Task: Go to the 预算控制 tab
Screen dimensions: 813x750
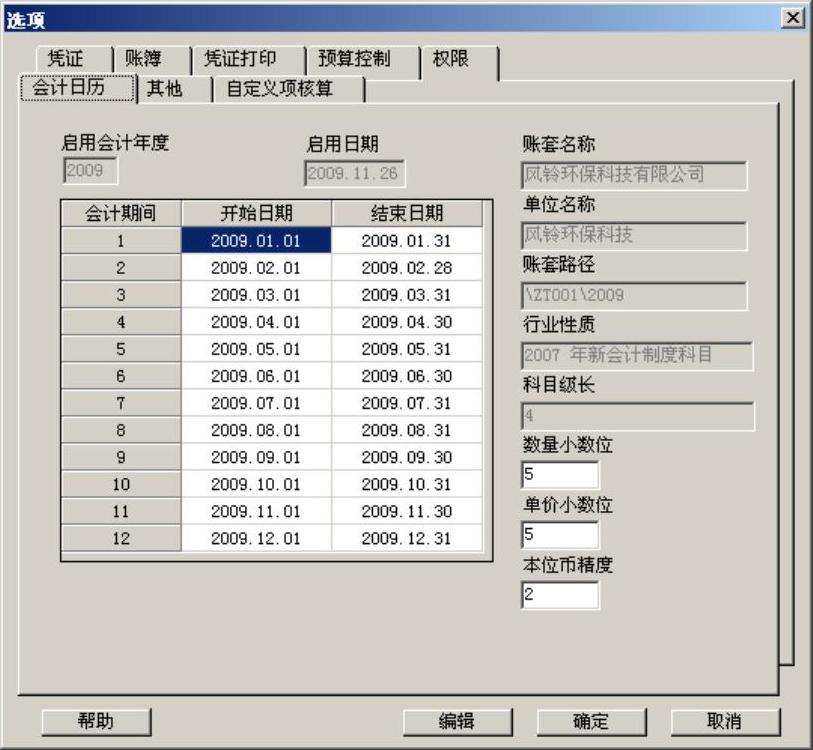Action: tap(362, 59)
